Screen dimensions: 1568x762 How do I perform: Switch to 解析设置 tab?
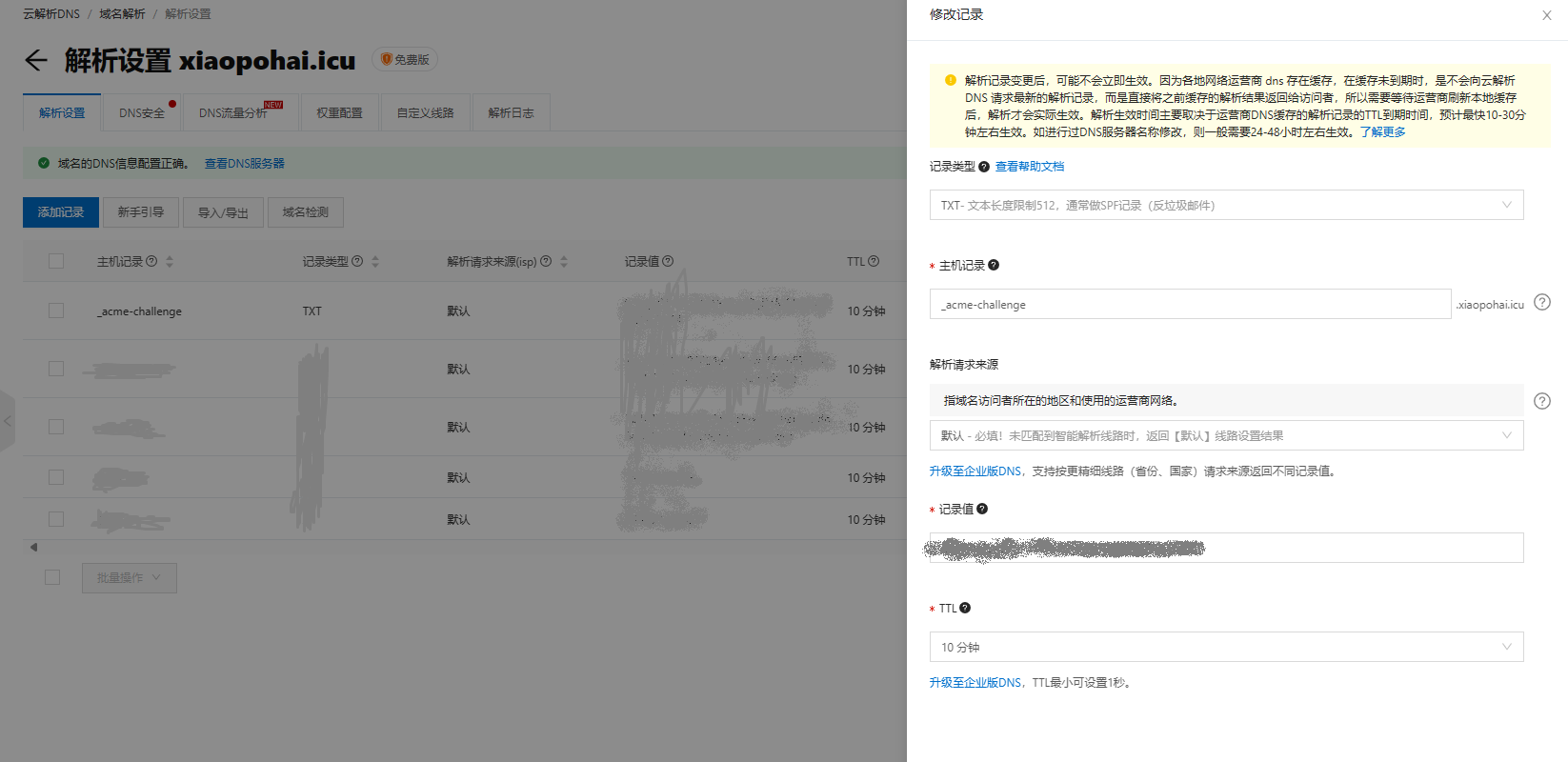click(62, 112)
